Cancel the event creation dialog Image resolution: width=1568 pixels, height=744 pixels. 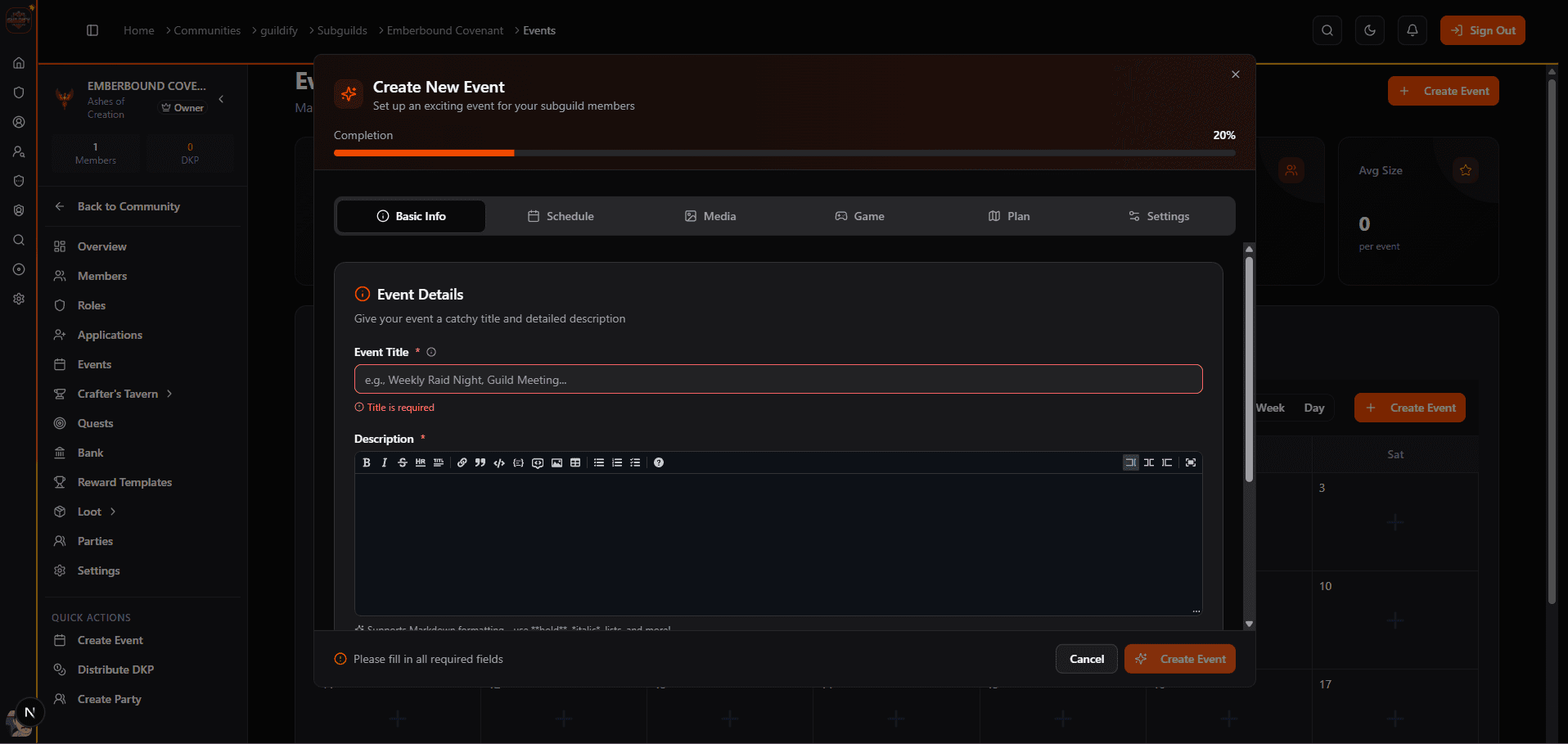[x=1086, y=658]
